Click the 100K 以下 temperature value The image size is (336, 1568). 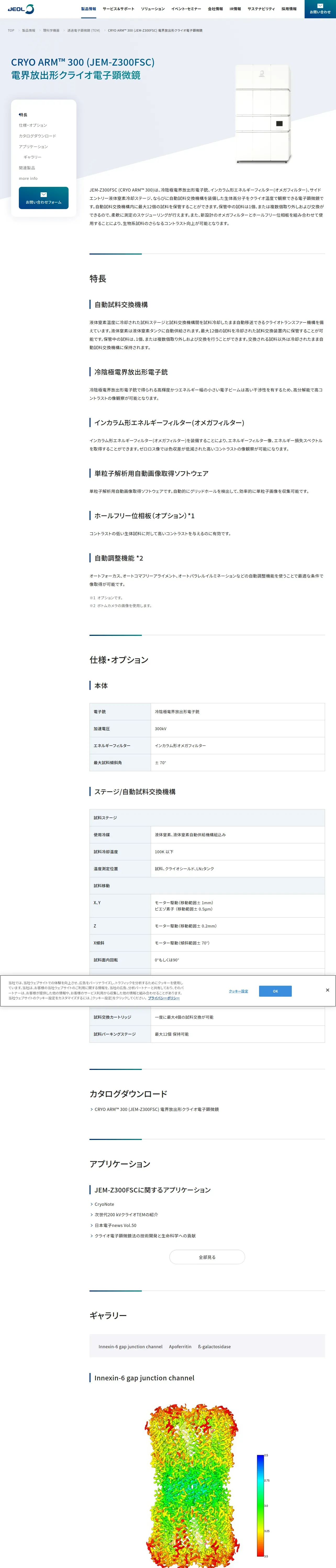pos(164,852)
